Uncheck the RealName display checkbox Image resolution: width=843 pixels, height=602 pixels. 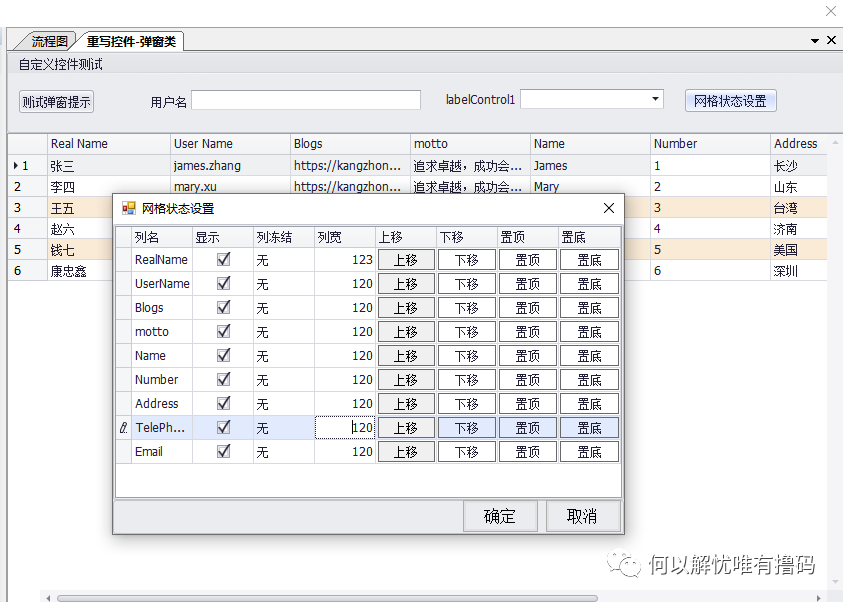click(x=223, y=260)
